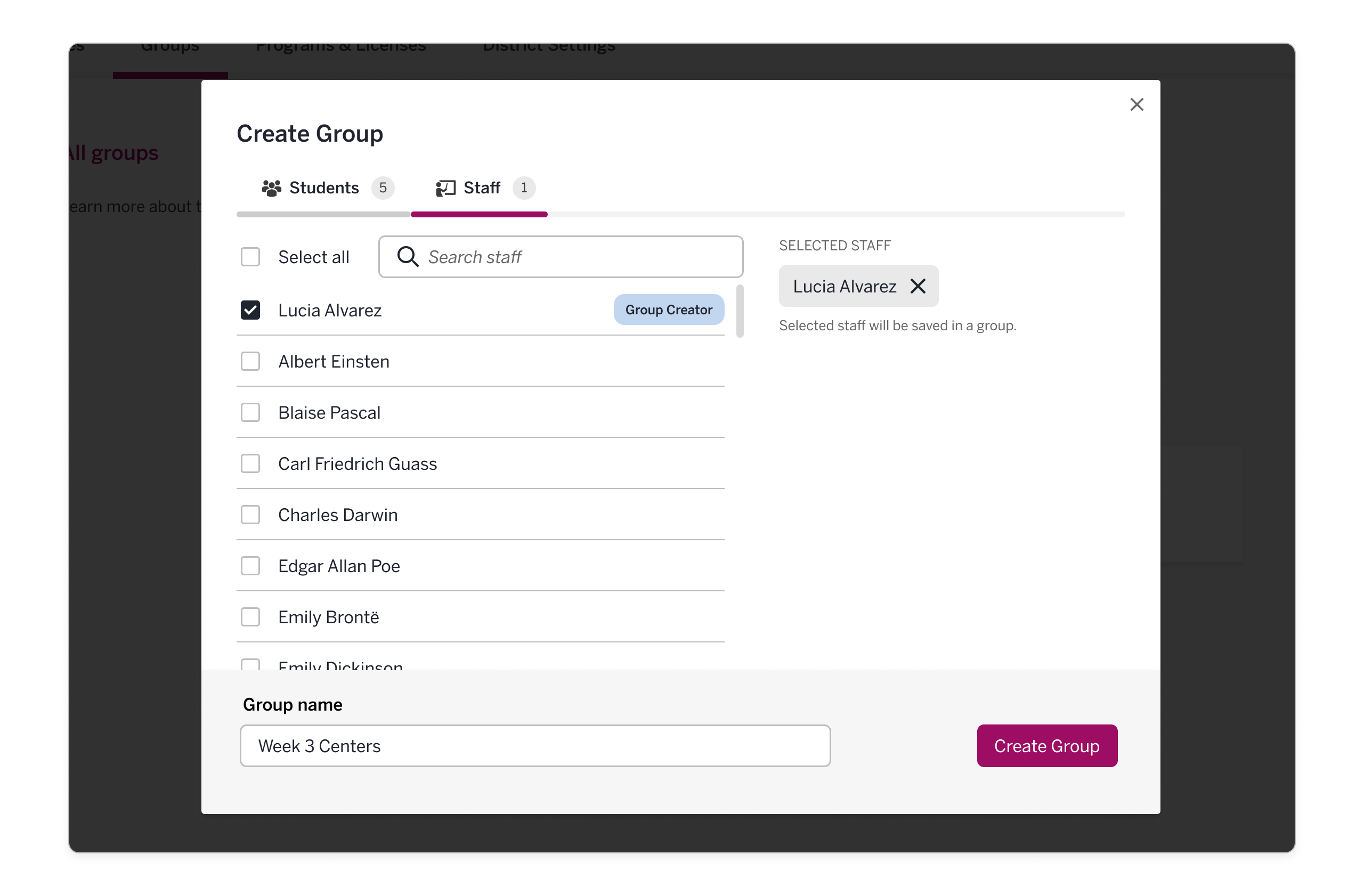The height and width of the screenshot is (896, 1364).
Task: Select Edgar Allan Poe from the staff list
Action: pos(250,565)
